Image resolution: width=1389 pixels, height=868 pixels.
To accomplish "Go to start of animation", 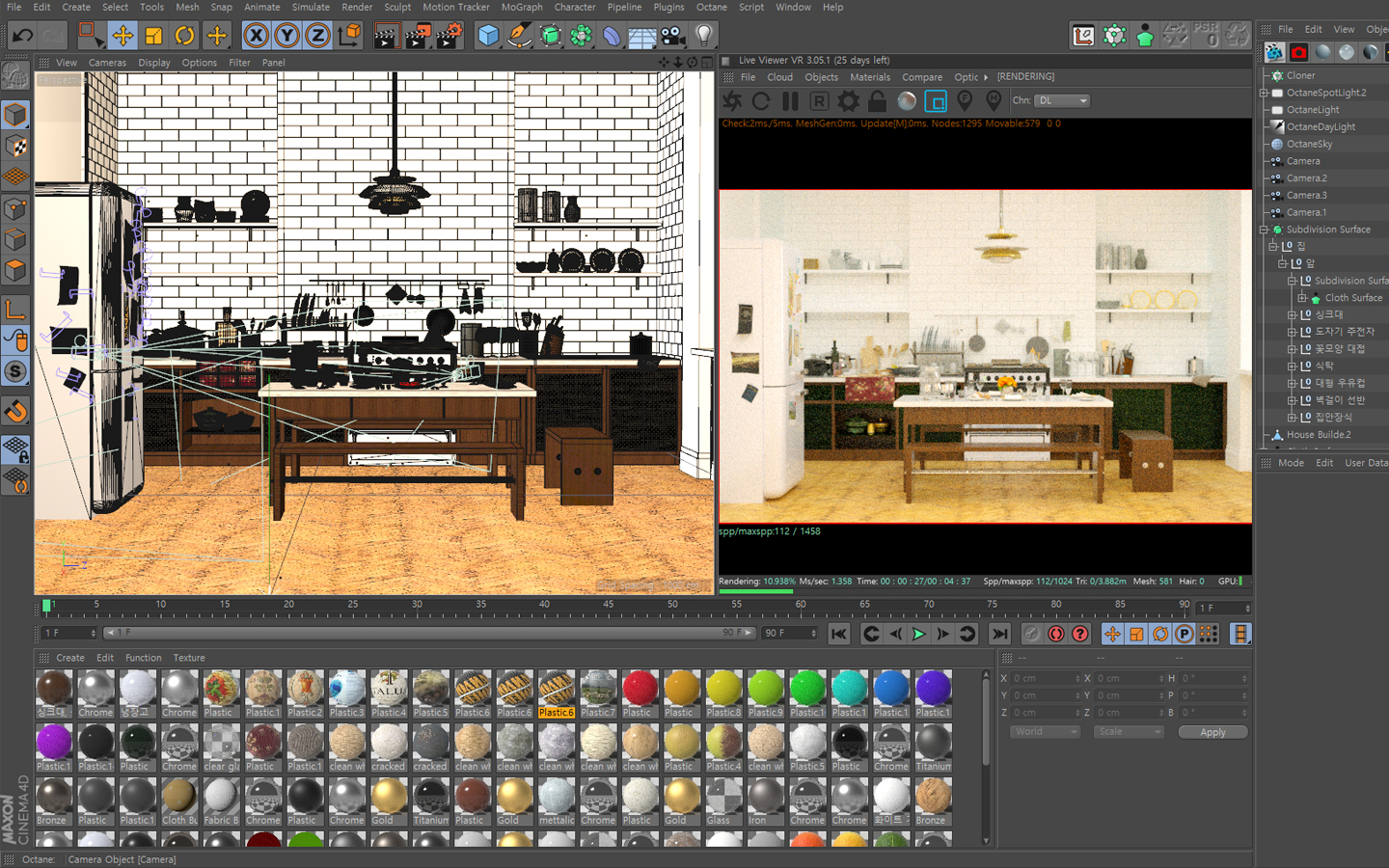I will [x=839, y=634].
